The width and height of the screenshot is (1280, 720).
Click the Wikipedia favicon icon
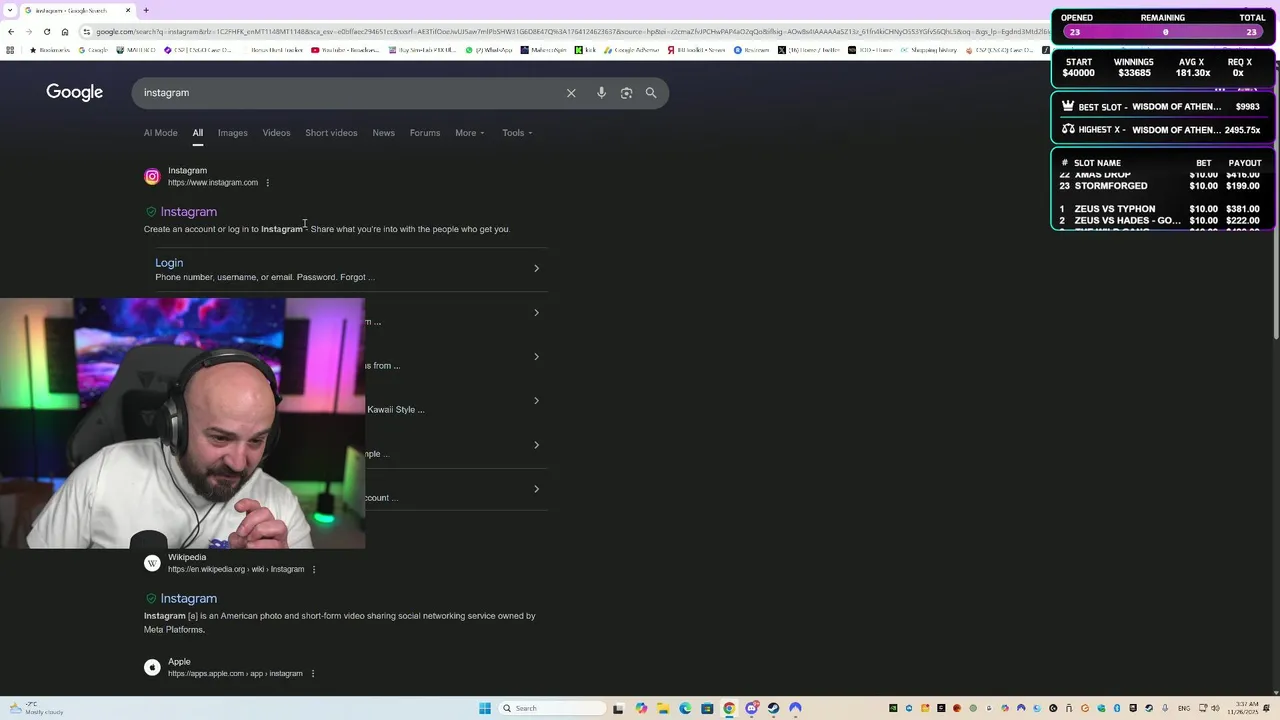point(152,563)
